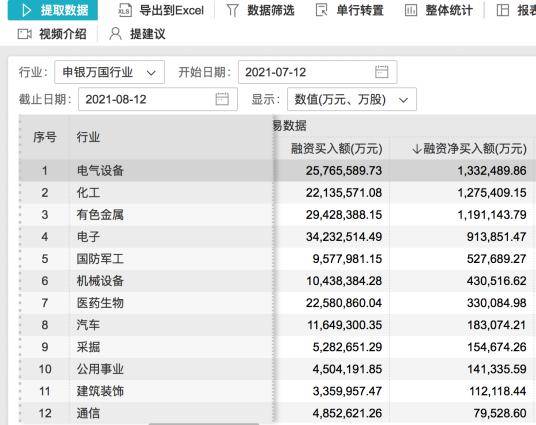Click the 行业 column header

point(88,137)
